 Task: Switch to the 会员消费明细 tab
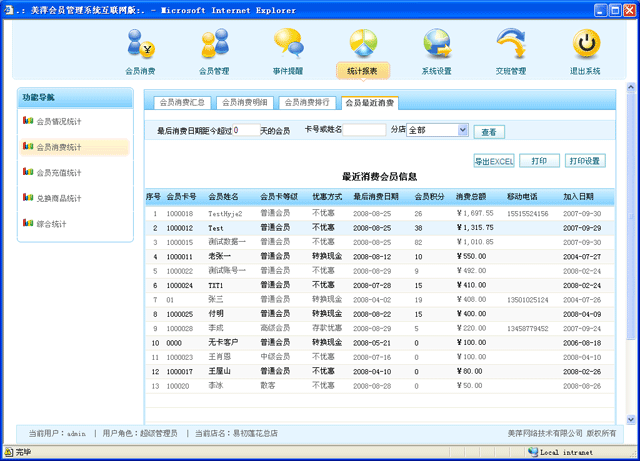[x=244, y=103]
